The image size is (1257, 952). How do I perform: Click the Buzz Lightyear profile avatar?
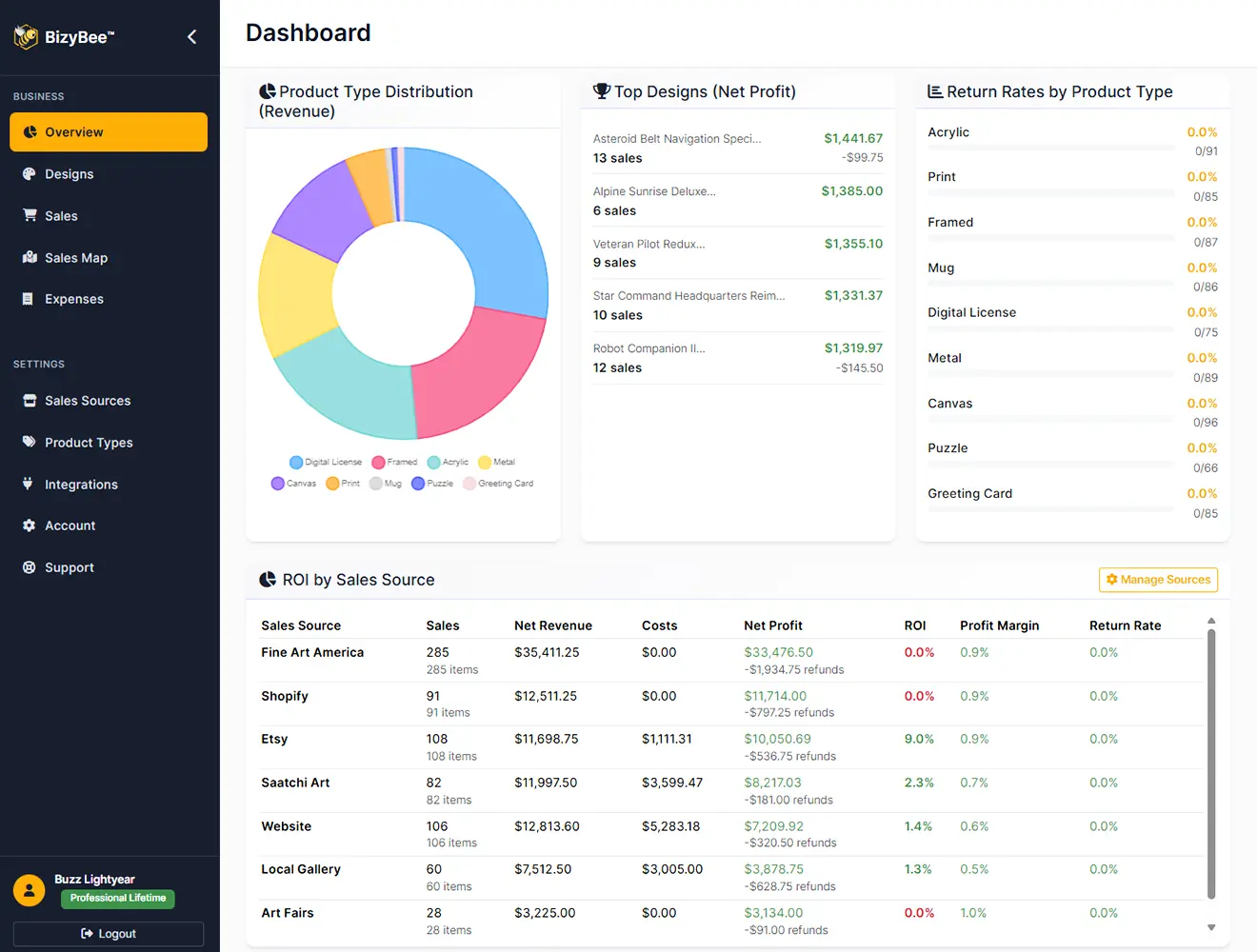coord(29,889)
